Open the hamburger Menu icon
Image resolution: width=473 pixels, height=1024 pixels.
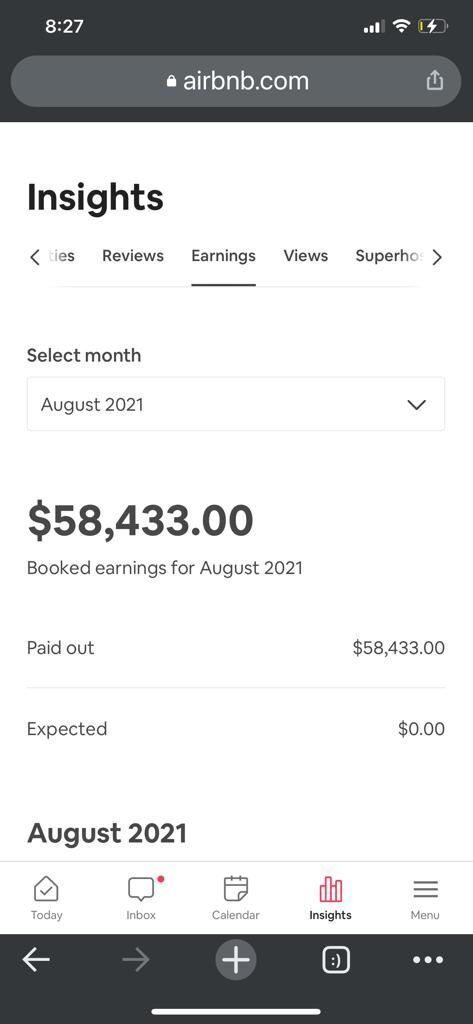[425, 889]
